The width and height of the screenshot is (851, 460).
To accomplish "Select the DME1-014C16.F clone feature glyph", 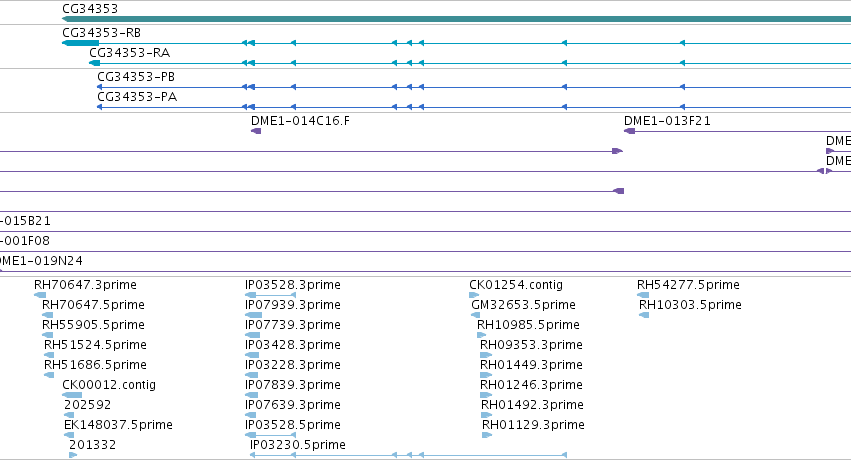I will coord(256,131).
